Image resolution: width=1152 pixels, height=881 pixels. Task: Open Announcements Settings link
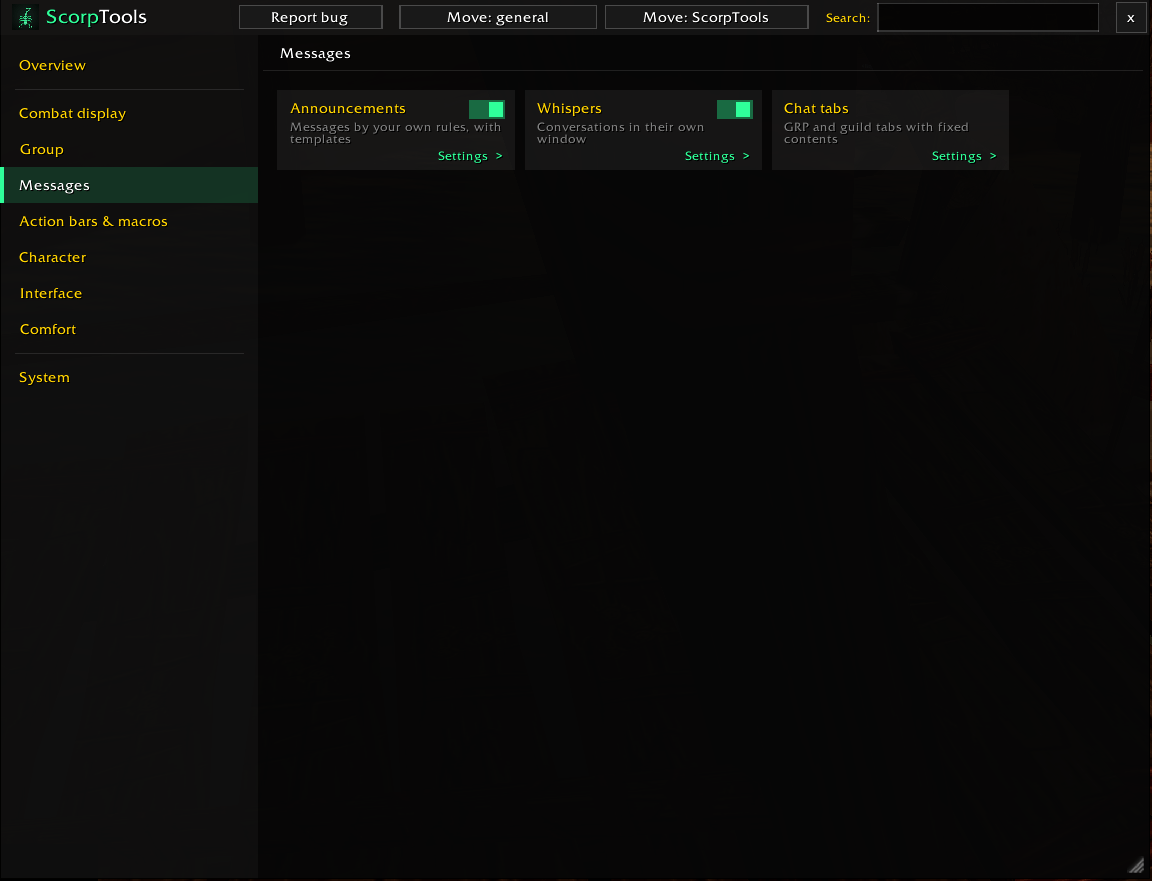pyautogui.click(x=470, y=156)
